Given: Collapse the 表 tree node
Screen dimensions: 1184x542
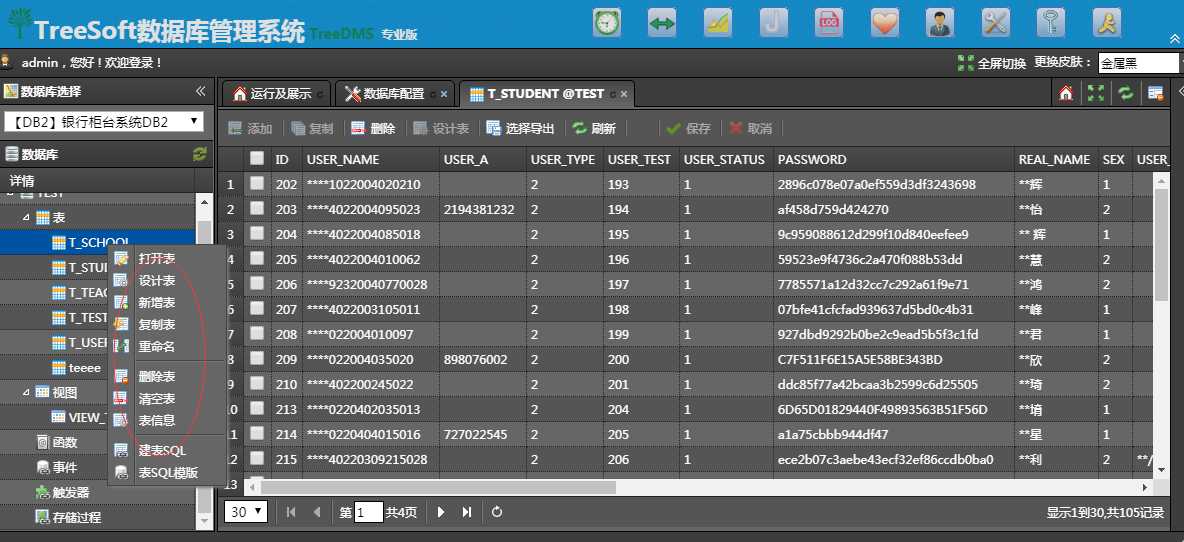Looking at the screenshot, I should coord(26,217).
